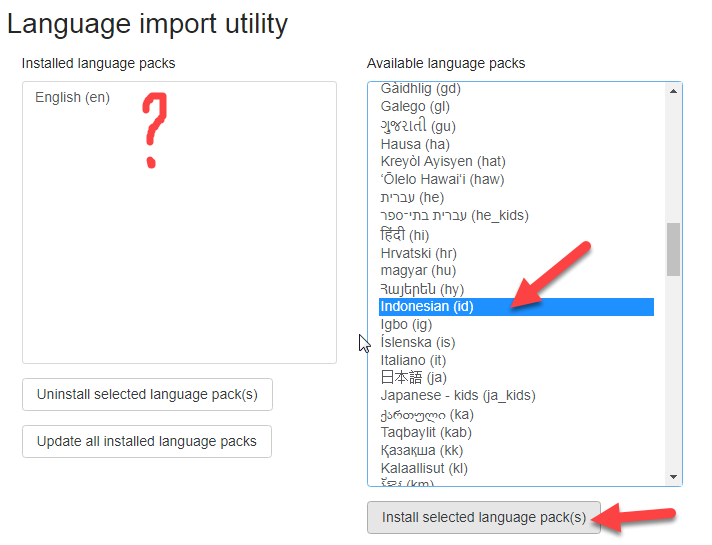This screenshot has height=545, width=712.
Task: Pick magyar (hu) in the list
Action: click(418, 271)
